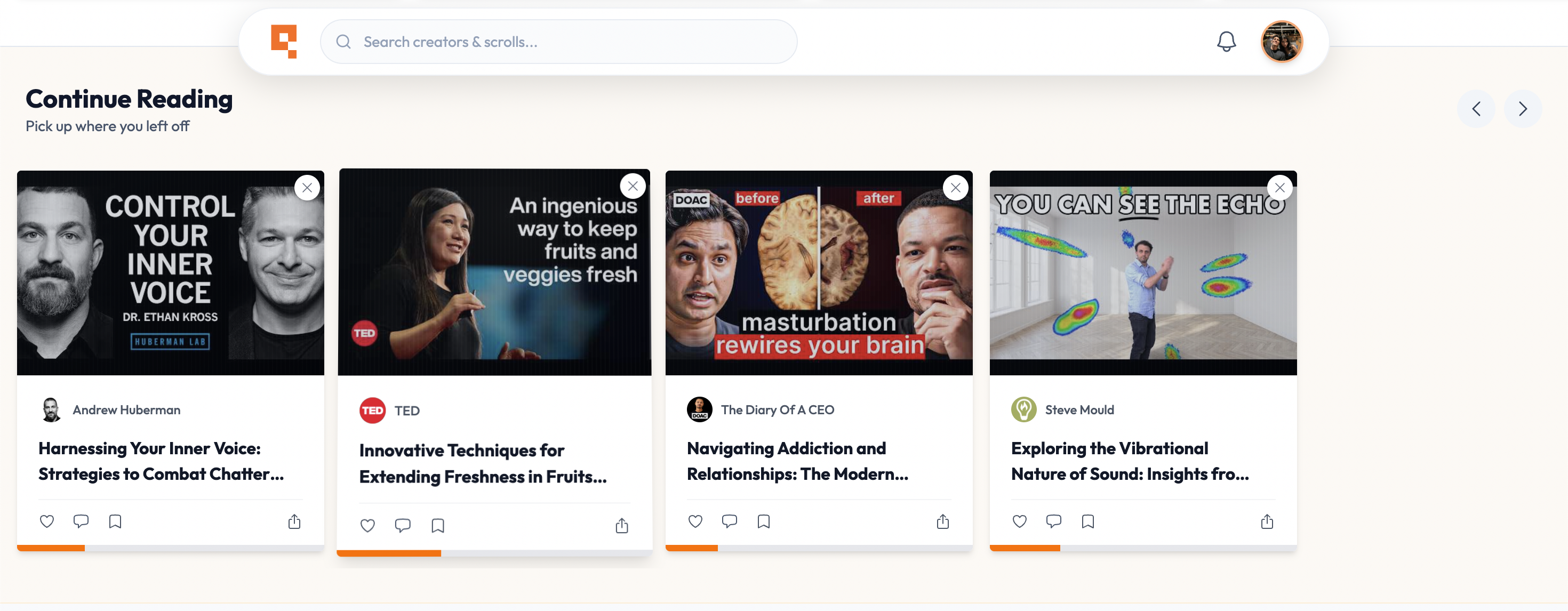Screen dimensions: 1568x611
Task: Open Andrew Huberman creator page
Action: click(126, 409)
